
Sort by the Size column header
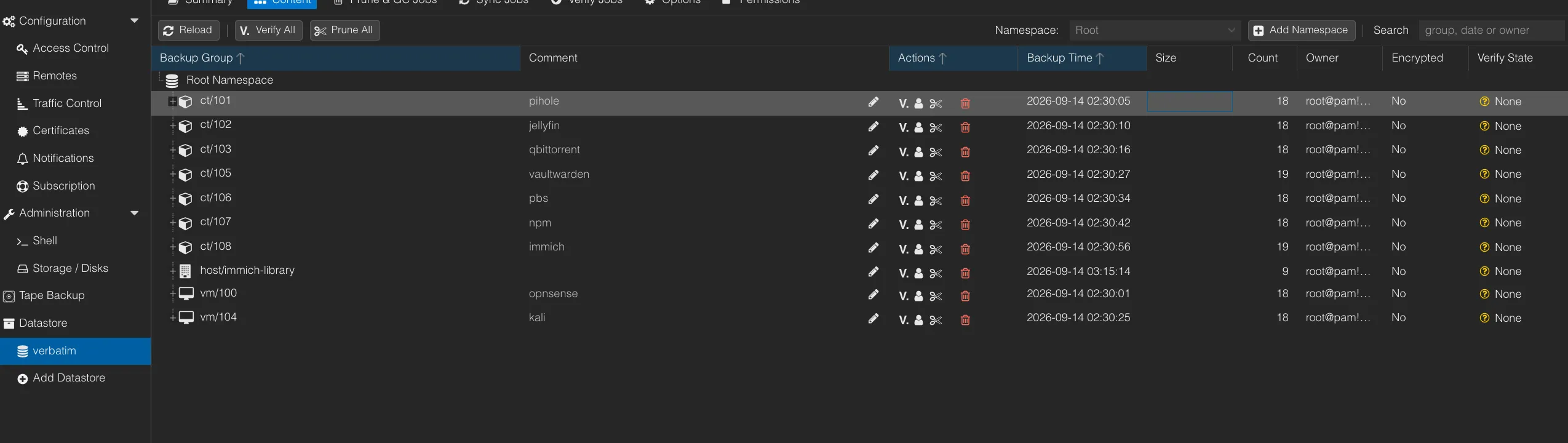pyautogui.click(x=1190, y=58)
